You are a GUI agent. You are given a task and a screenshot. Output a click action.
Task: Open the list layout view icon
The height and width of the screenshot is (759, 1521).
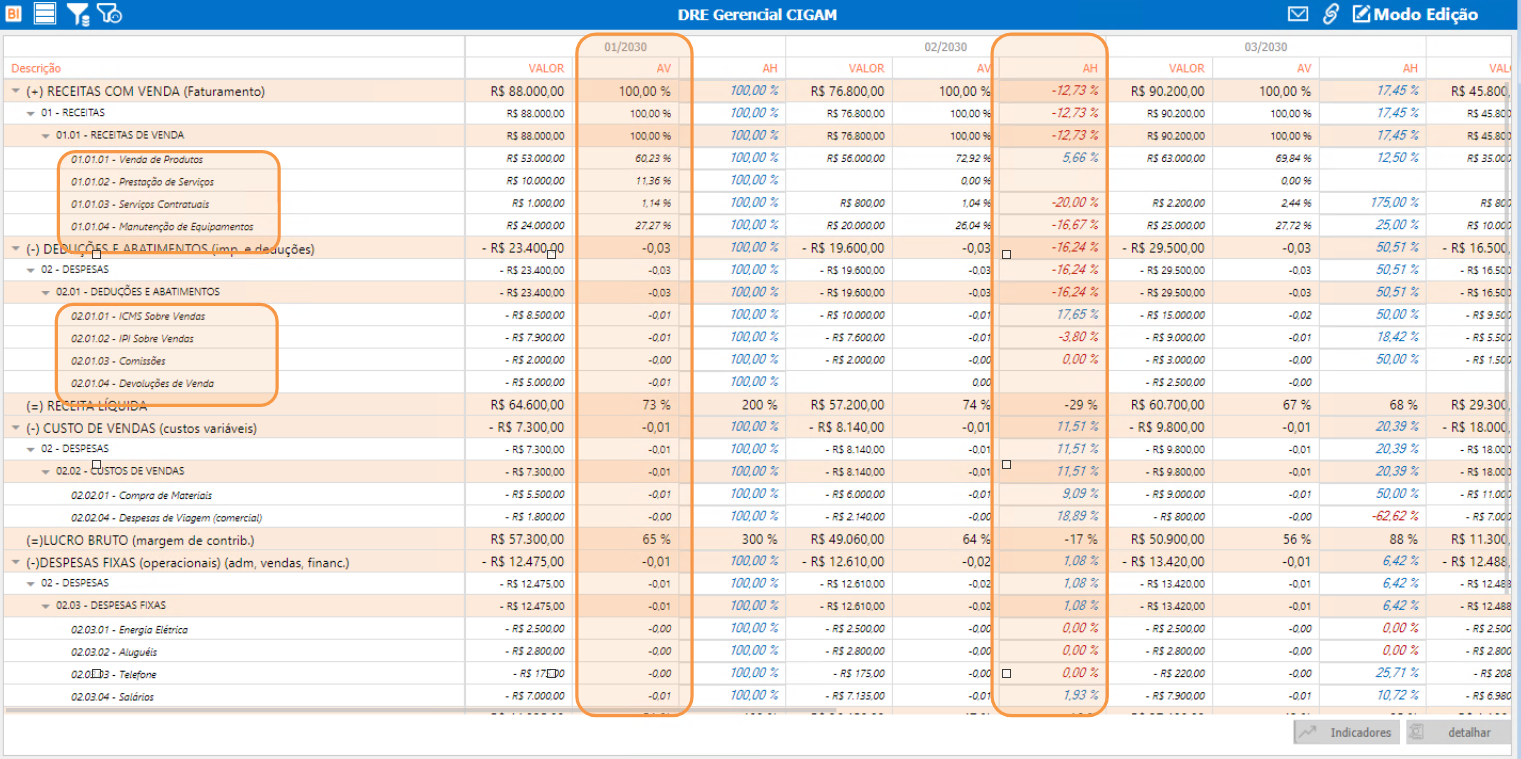tap(44, 14)
